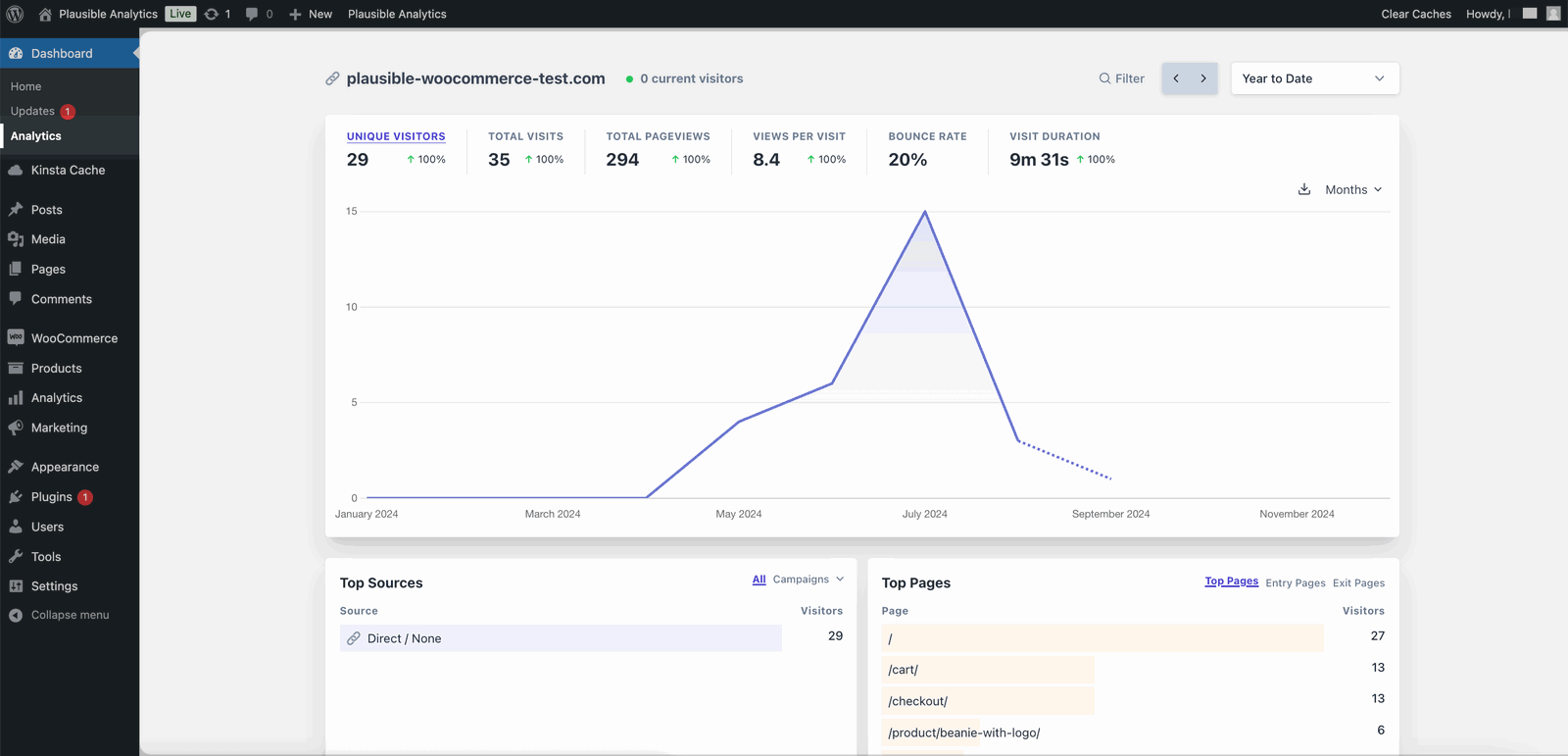Select the Bounce Rate metric
Screen dimensions: 1568x756
[x=927, y=136]
